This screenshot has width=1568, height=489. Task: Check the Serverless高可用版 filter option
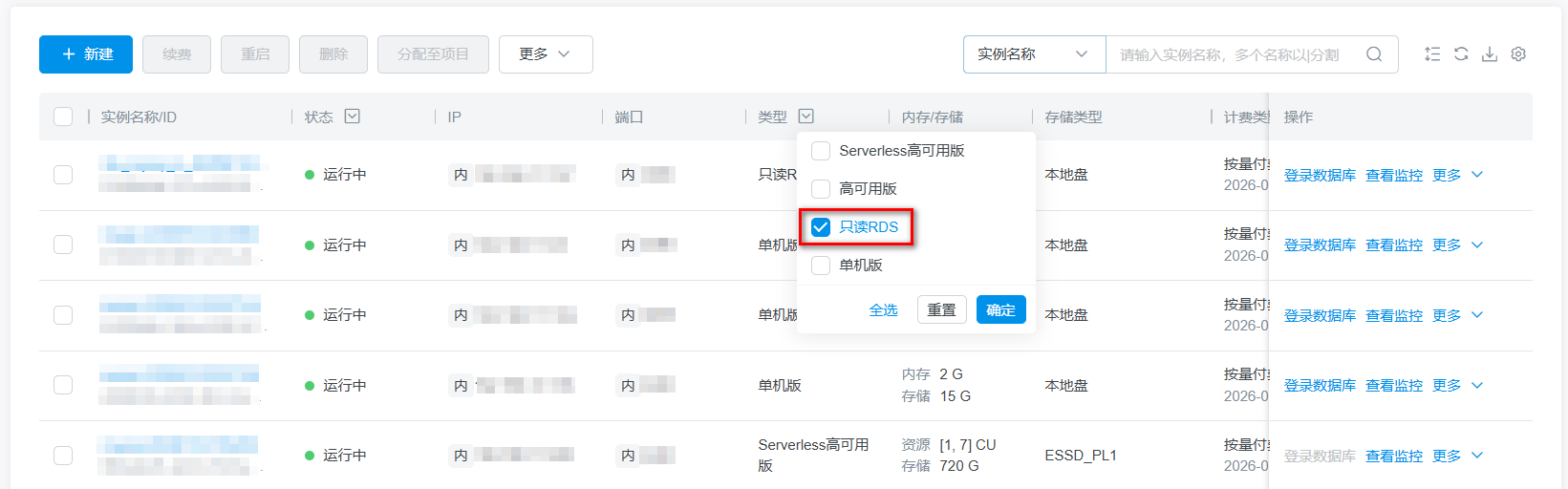click(x=821, y=151)
